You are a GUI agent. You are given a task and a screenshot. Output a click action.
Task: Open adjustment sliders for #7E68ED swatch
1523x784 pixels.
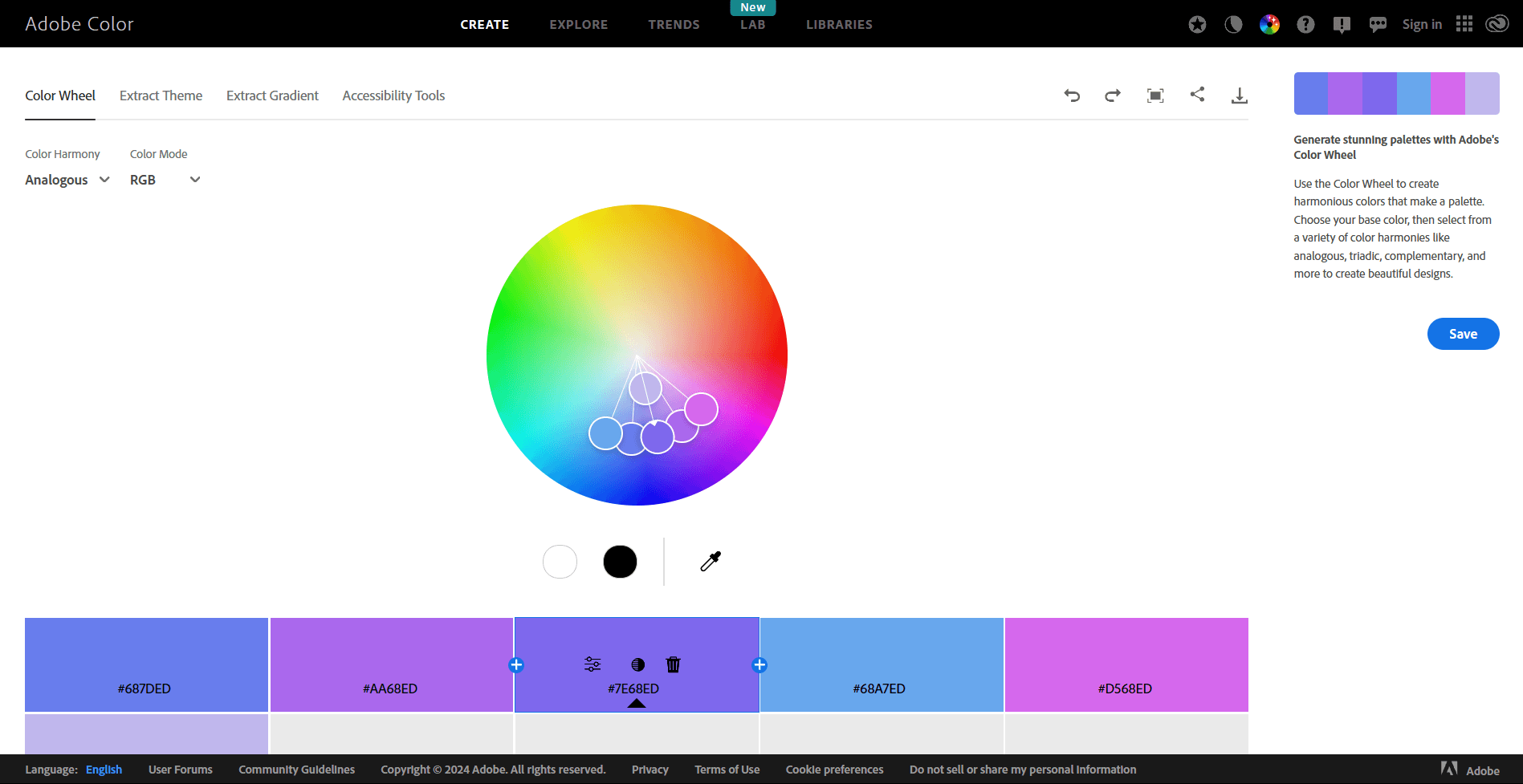592,664
